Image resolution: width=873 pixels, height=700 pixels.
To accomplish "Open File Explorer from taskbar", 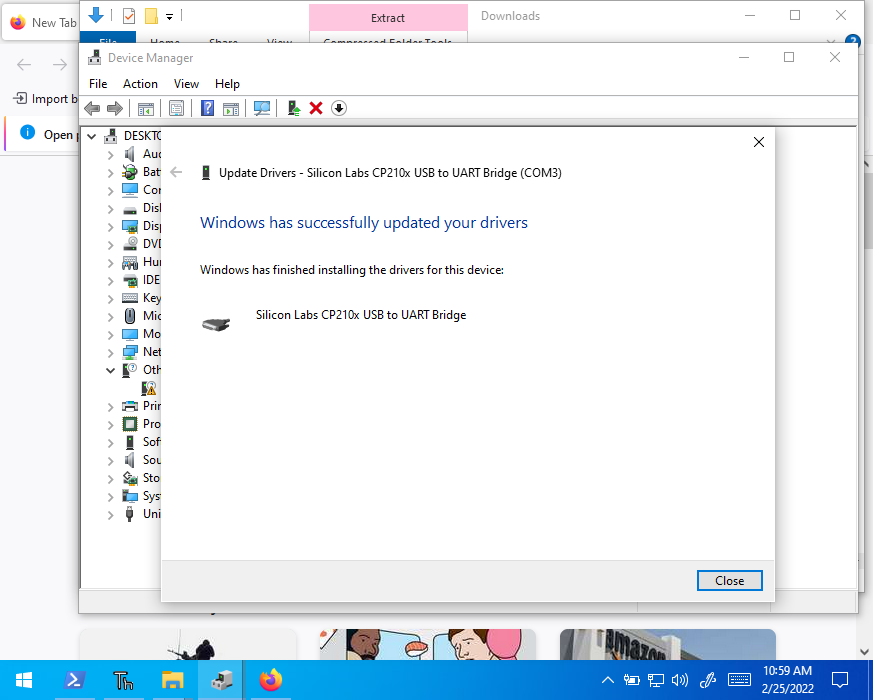I will point(173,680).
